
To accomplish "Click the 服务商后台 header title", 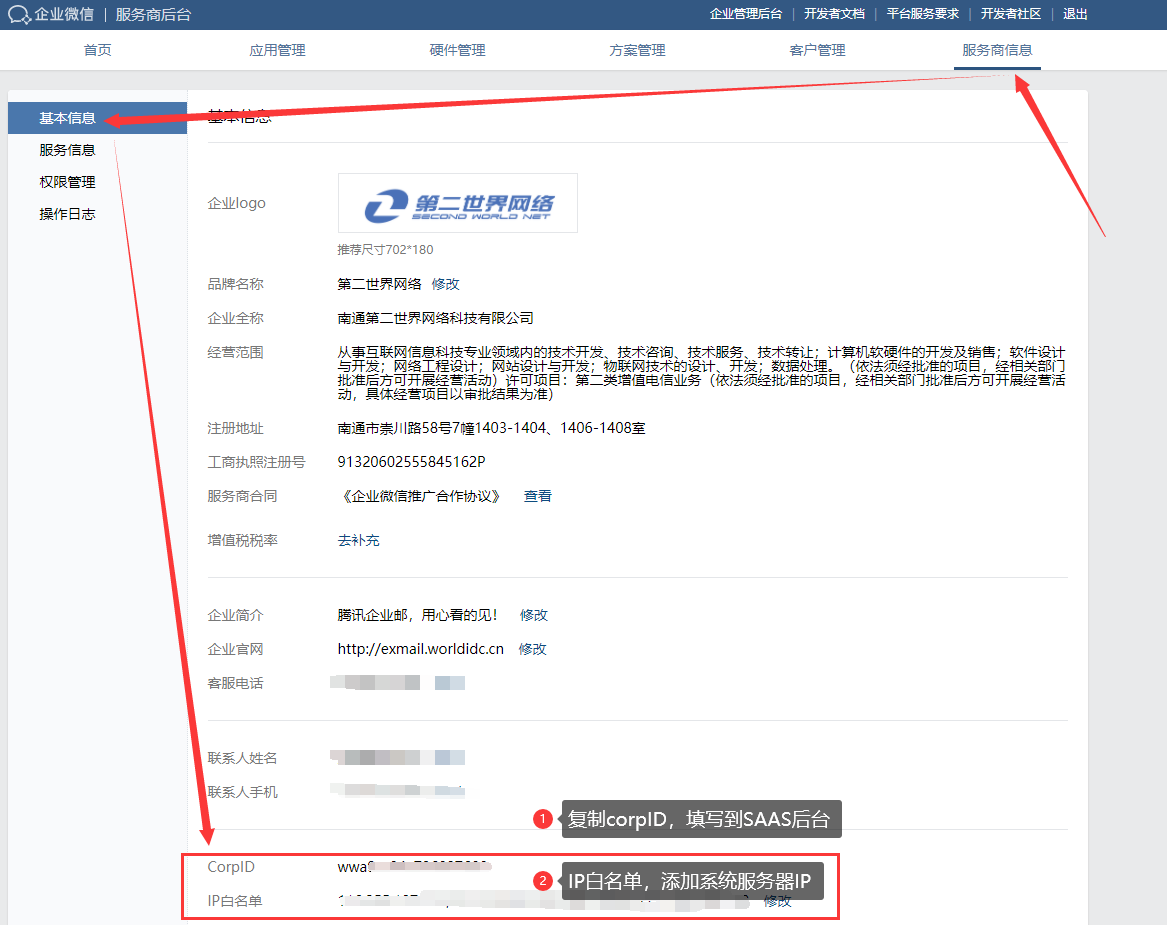I will [153, 14].
